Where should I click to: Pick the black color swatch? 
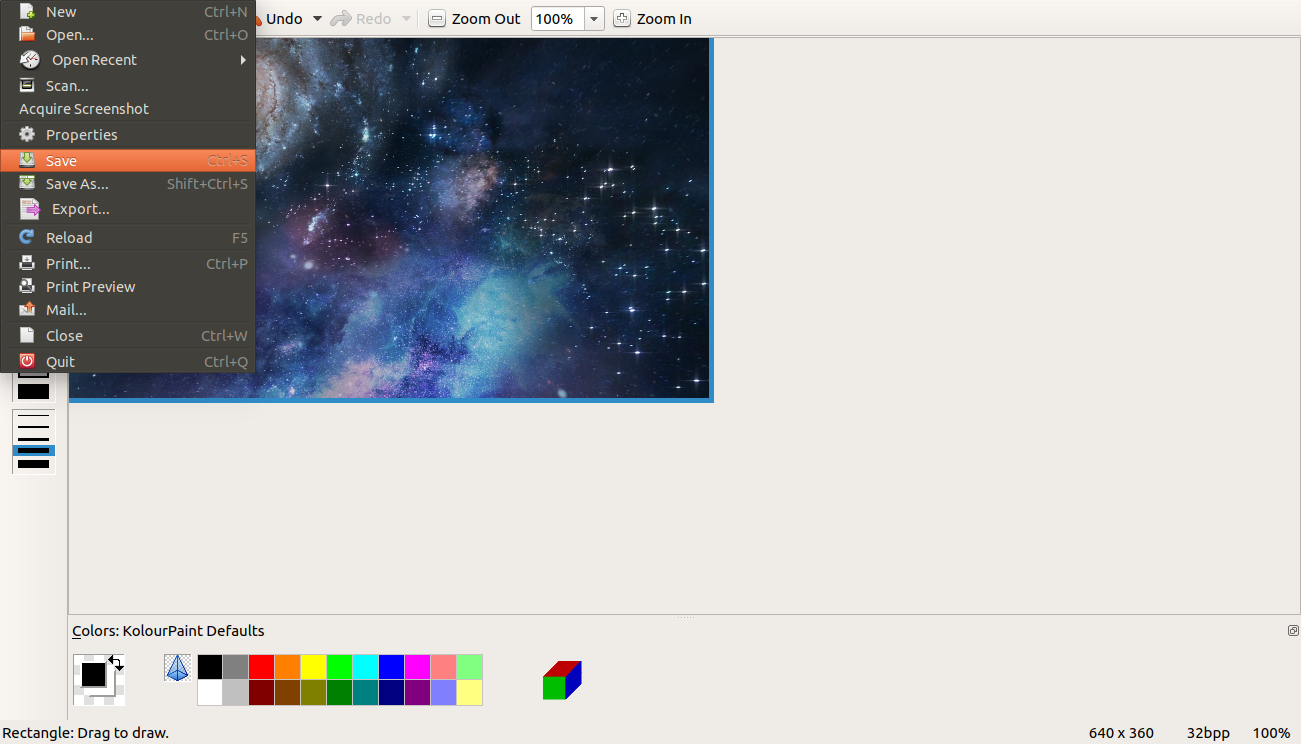(210, 667)
